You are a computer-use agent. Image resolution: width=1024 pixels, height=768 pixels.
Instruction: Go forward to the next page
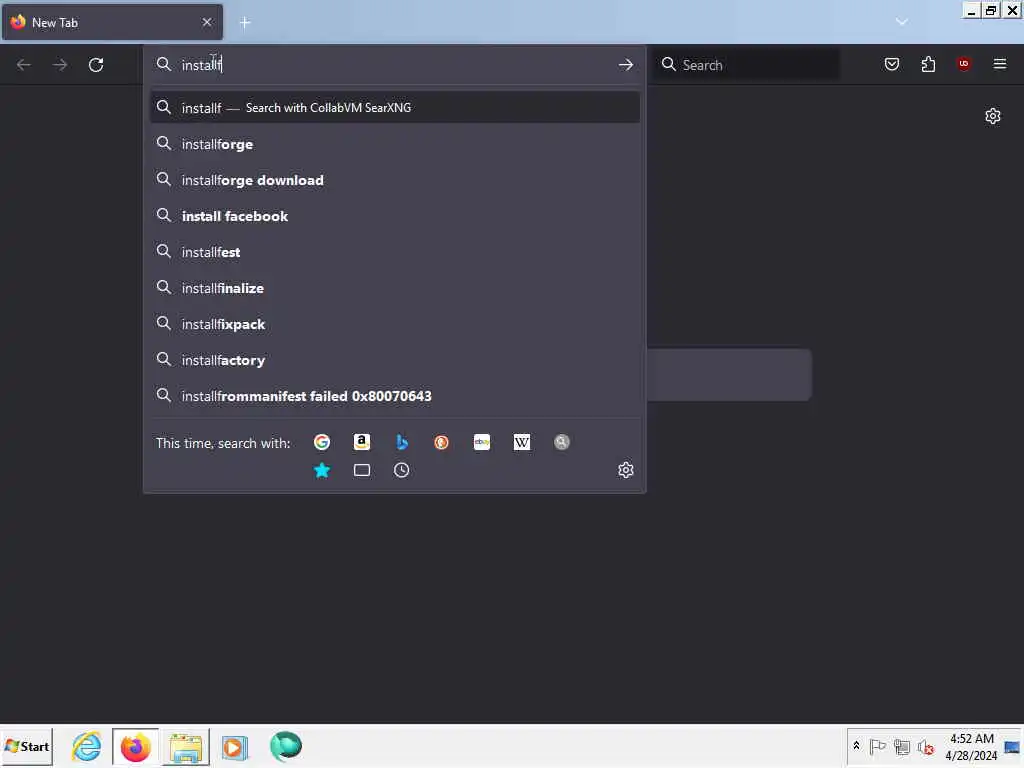pos(60,65)
